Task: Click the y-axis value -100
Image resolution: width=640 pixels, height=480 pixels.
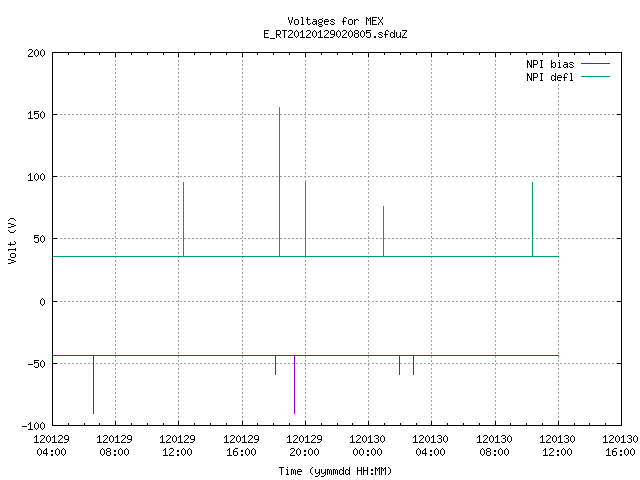Action: click(33, 426)
